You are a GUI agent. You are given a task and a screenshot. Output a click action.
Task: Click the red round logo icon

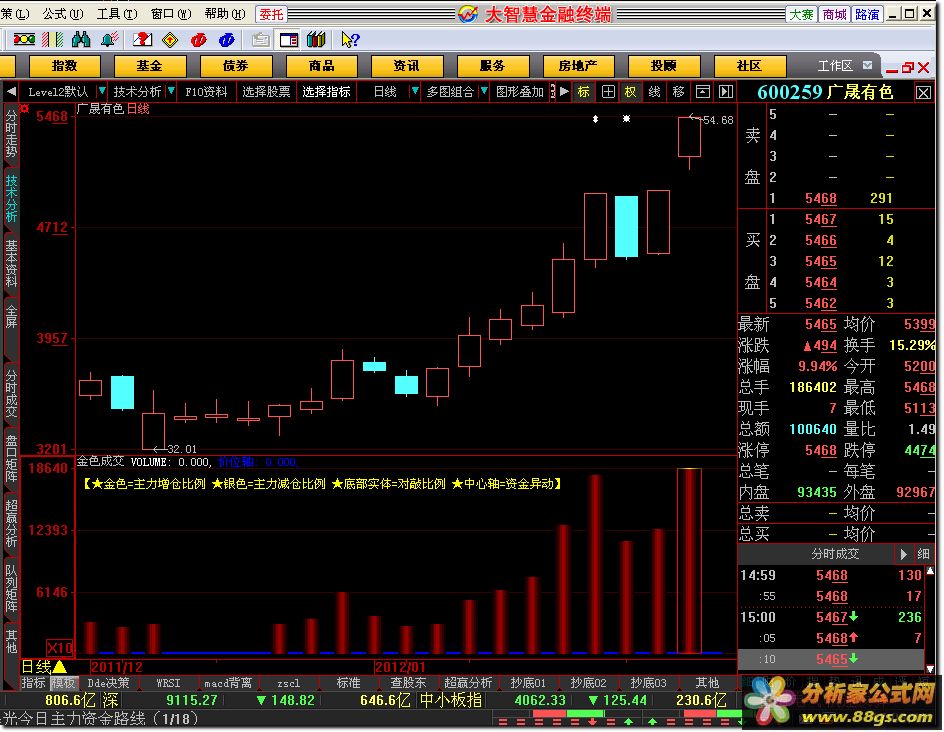[x=199, y=40]
